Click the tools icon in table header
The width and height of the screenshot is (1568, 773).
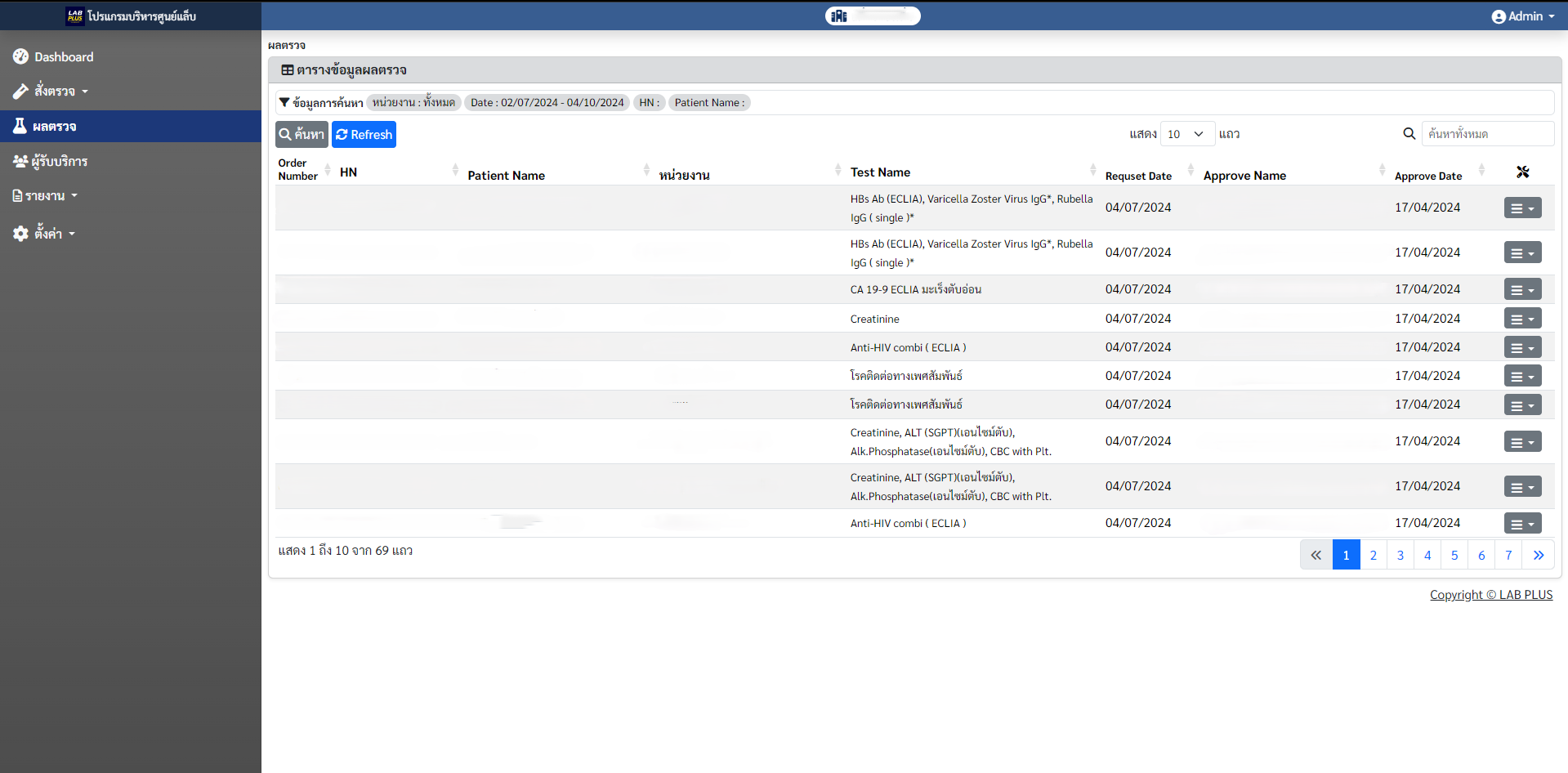(1522, 172)
